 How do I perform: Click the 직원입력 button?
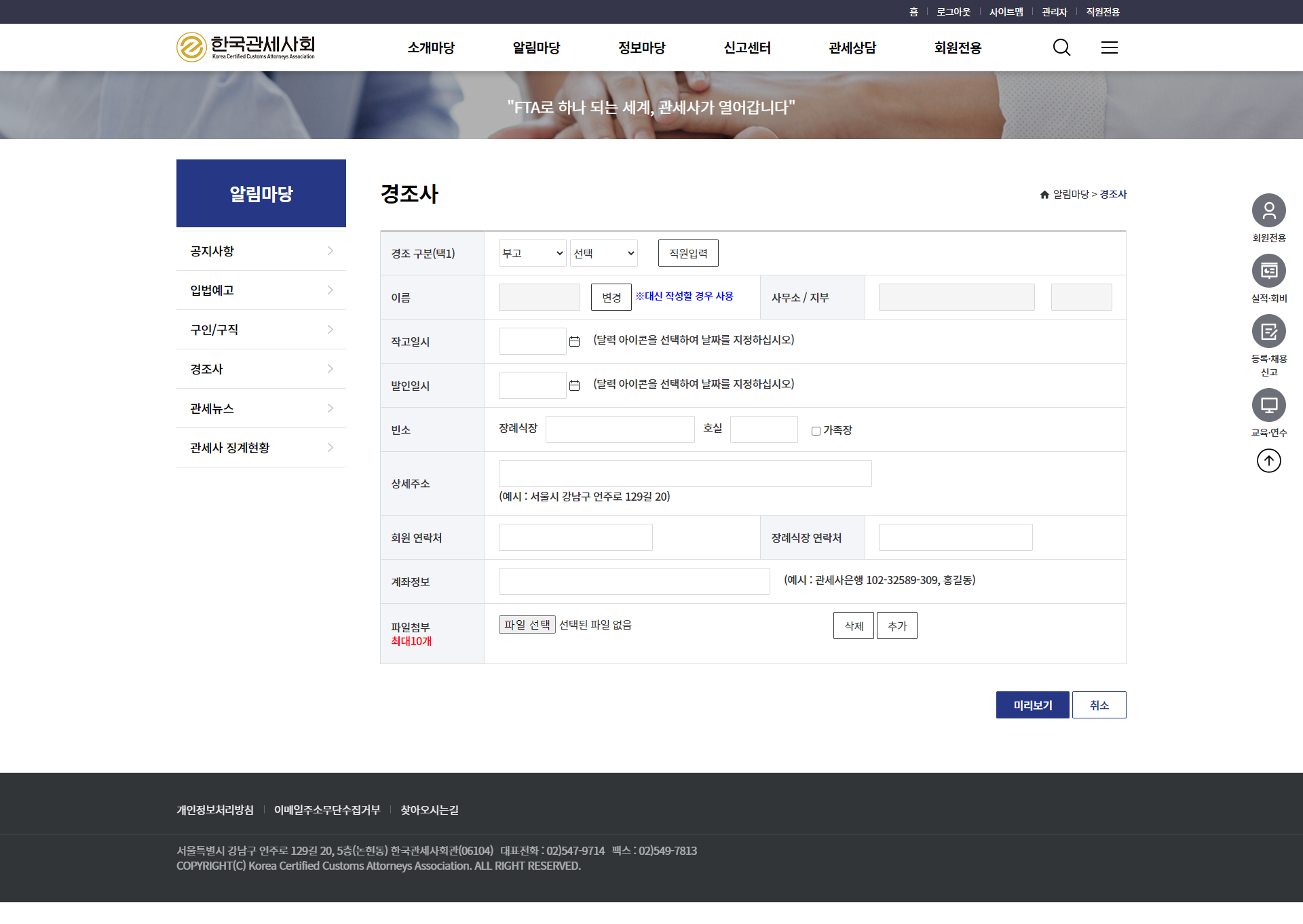pyautogui.click(x=687, y=253)
